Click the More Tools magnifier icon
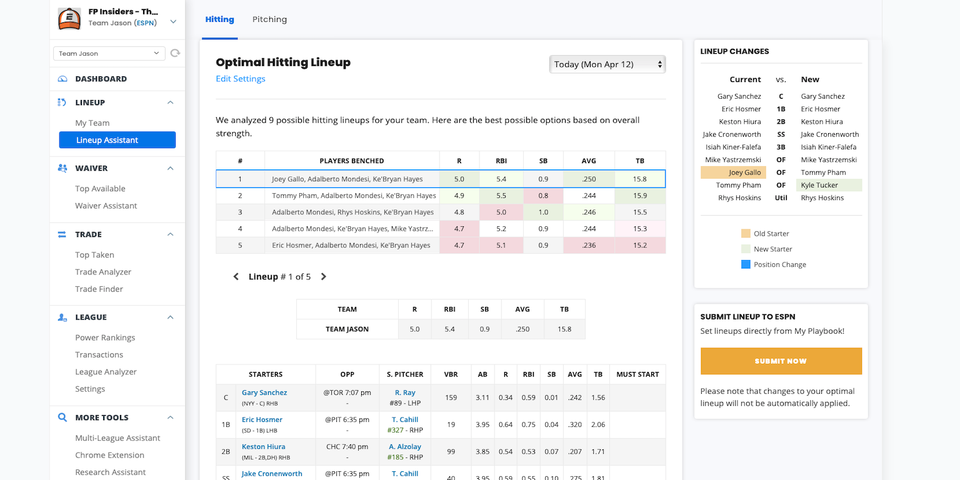The width and height of the screenshot is (960, 480). click(62, 418)
